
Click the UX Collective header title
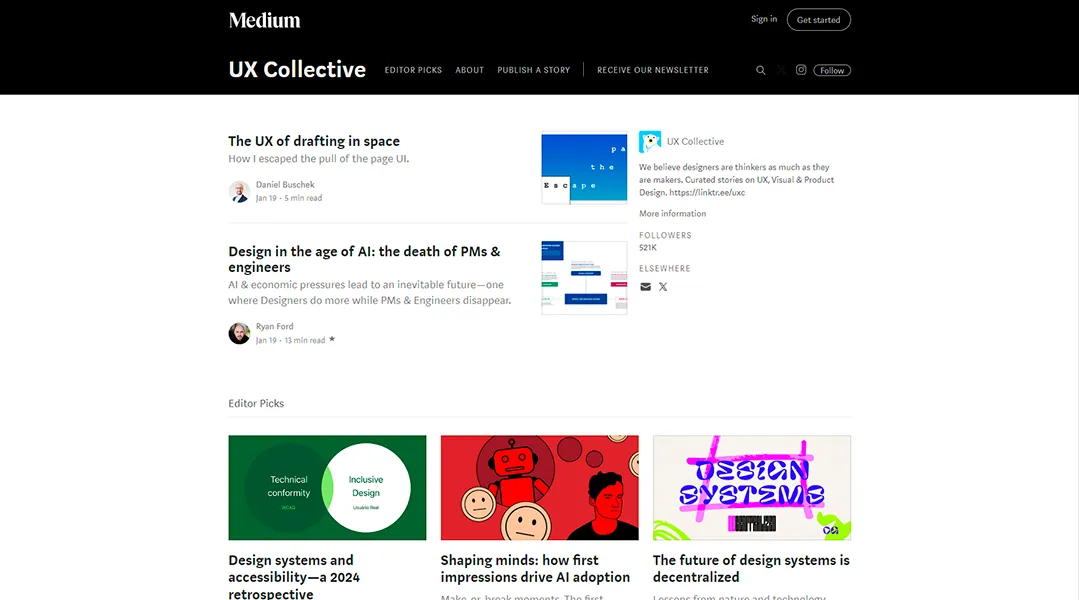pos(297,69)
